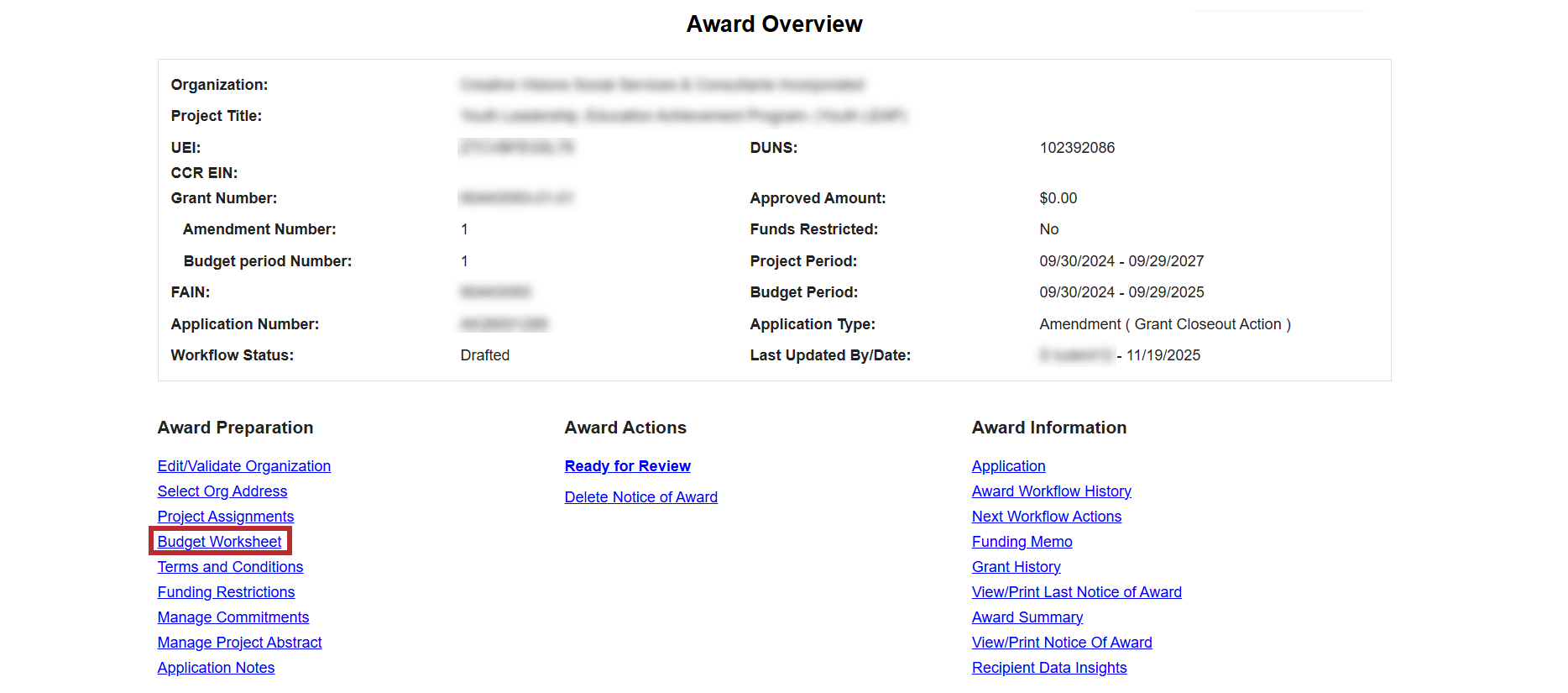Image resolution: width=1568 pixels, height=693 pixels.
Task: Open Project Assignments
Action: click(x=225, y=517)
